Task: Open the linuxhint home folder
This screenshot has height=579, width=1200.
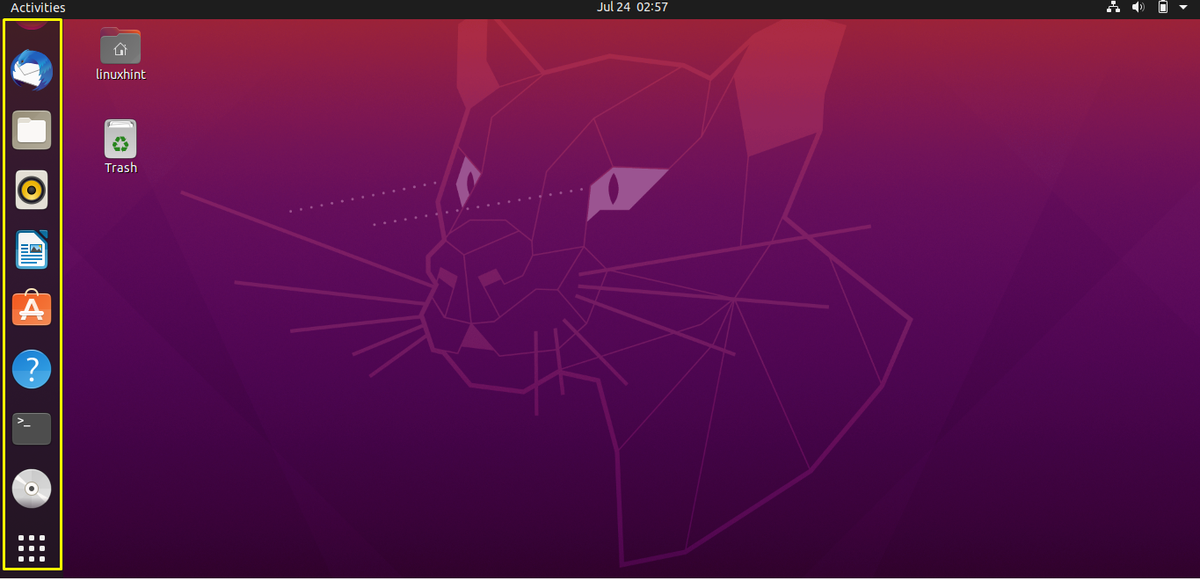Action: pos(119,45)
